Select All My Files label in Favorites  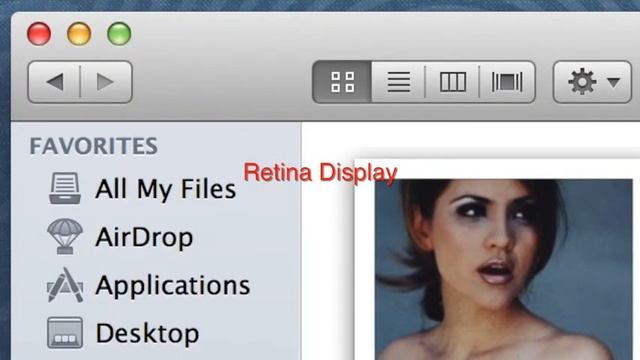[165, 189]
